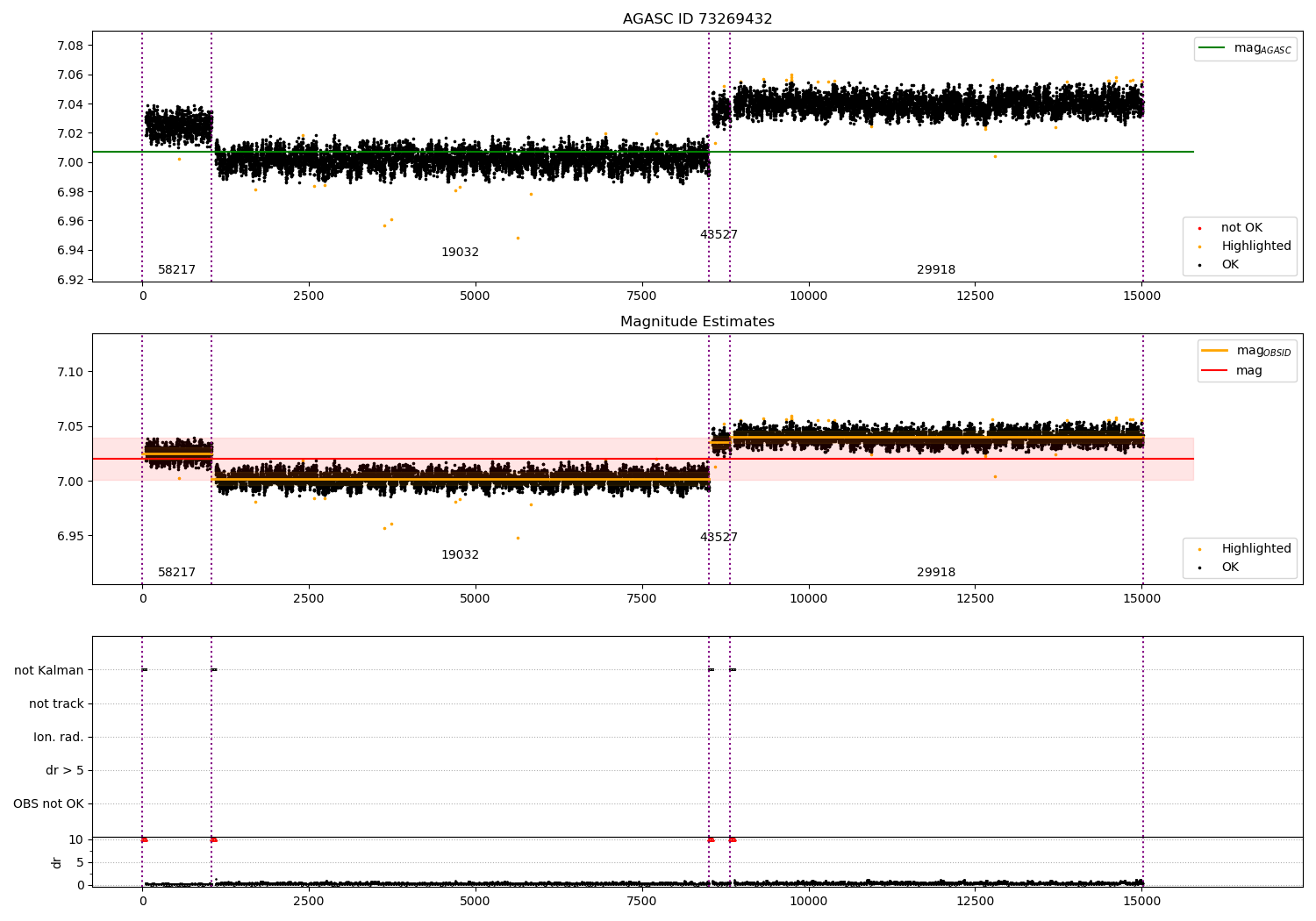
Task: Click obsid label 58217 in Magnitude Estimates plot
Action: tap(176, 573)
